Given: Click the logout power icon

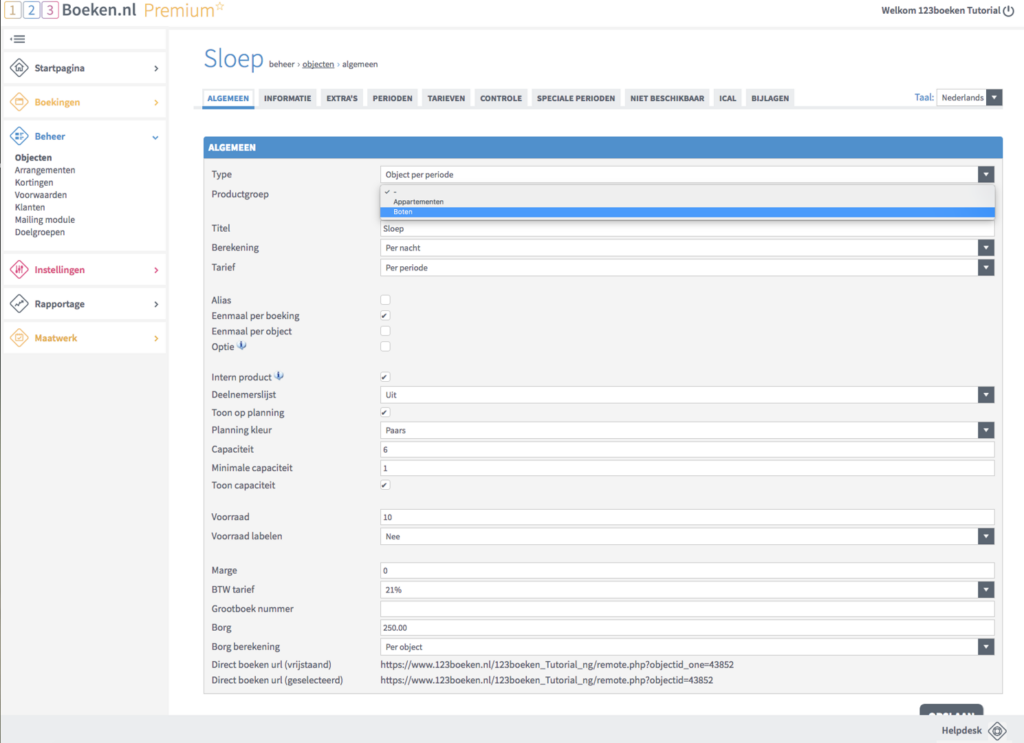Looking at the screenshot, I should pos(1008,10).
